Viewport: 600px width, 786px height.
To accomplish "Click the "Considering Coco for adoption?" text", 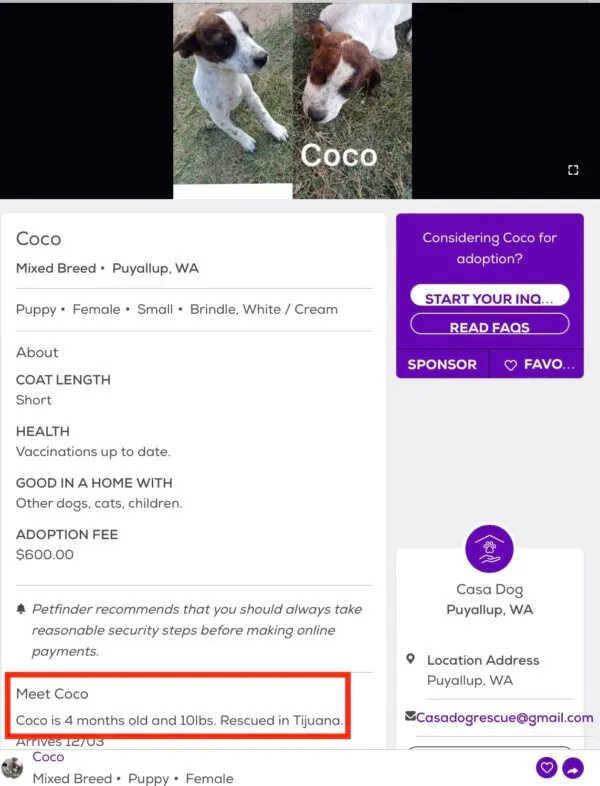I will [489, 248].
